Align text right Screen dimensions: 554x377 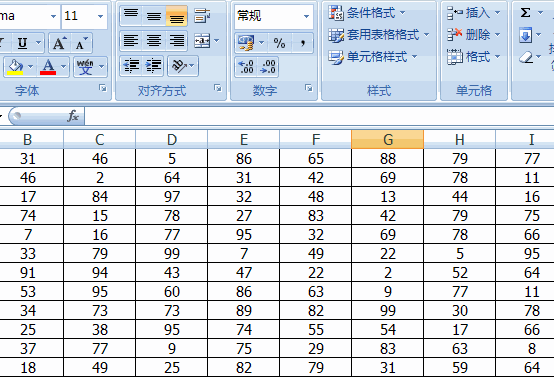176,41
